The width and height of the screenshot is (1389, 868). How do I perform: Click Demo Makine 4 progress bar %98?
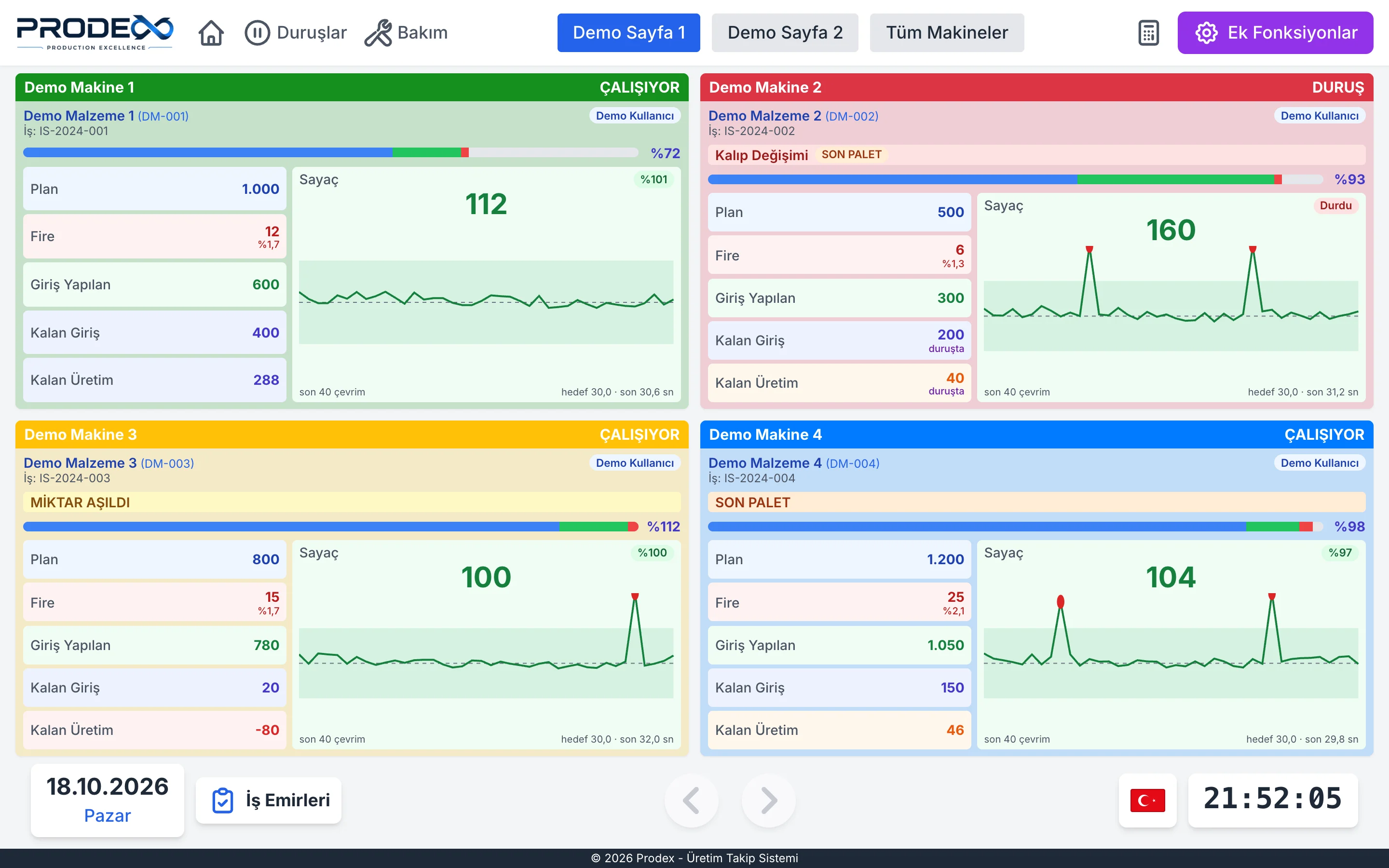pyautogui.click(x=1015, y=527)
